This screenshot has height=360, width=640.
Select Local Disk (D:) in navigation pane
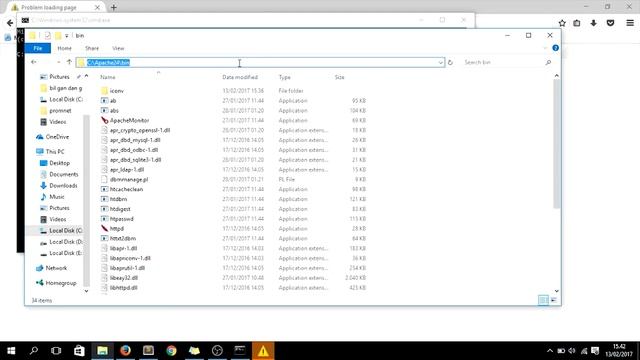coord(61,242)
